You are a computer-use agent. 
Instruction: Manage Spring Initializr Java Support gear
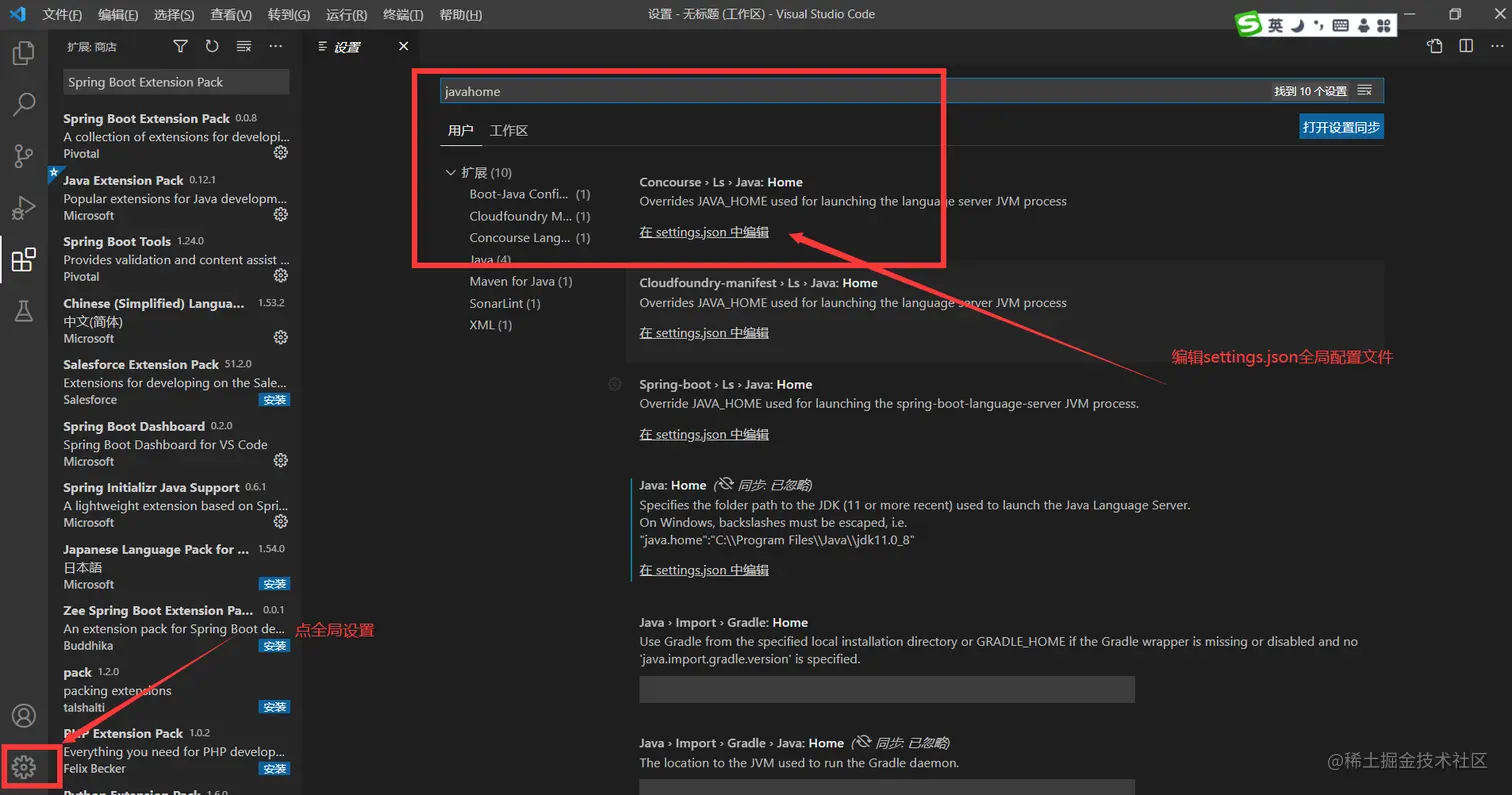281,522
